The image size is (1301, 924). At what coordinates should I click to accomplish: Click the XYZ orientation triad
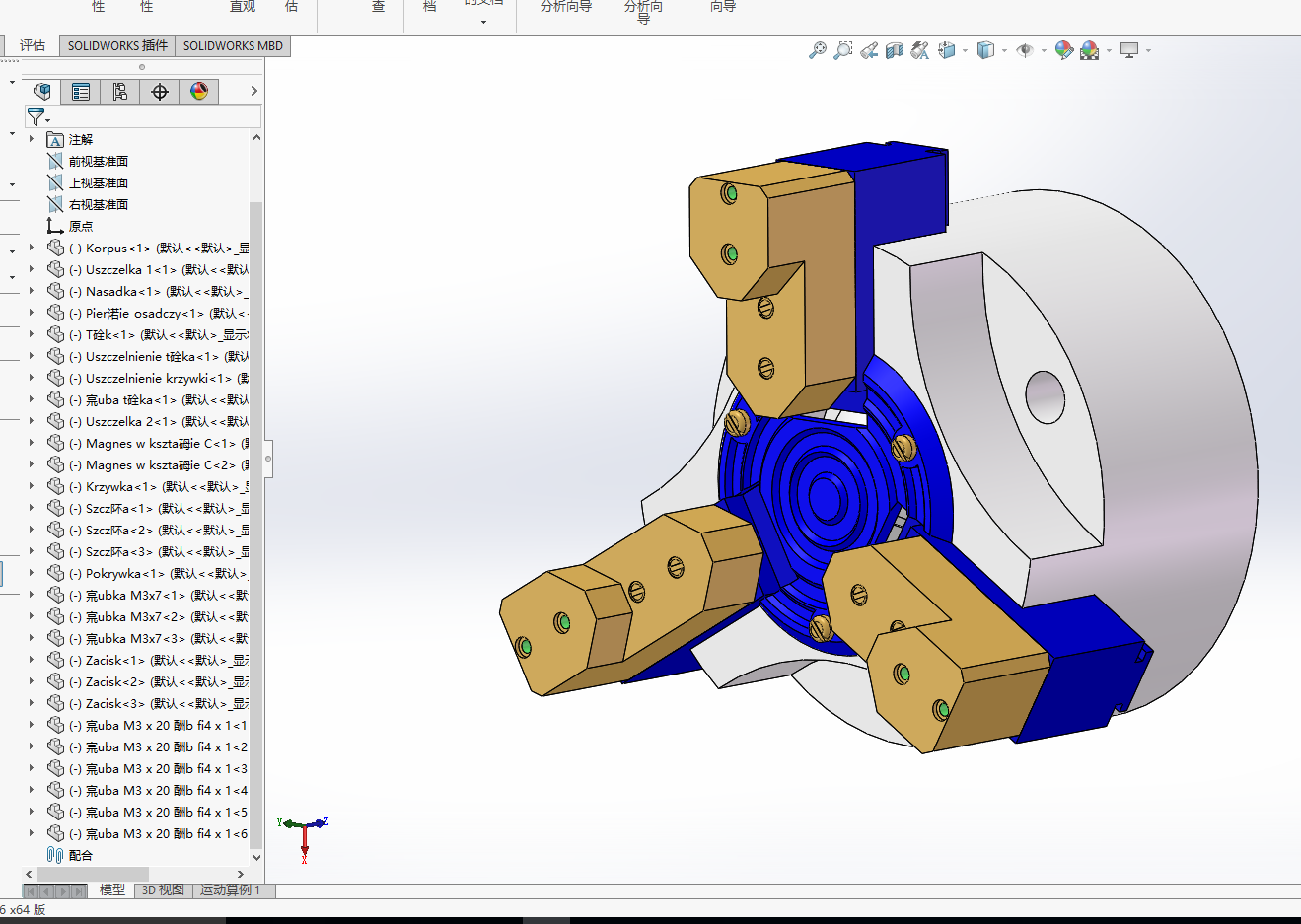304,836
